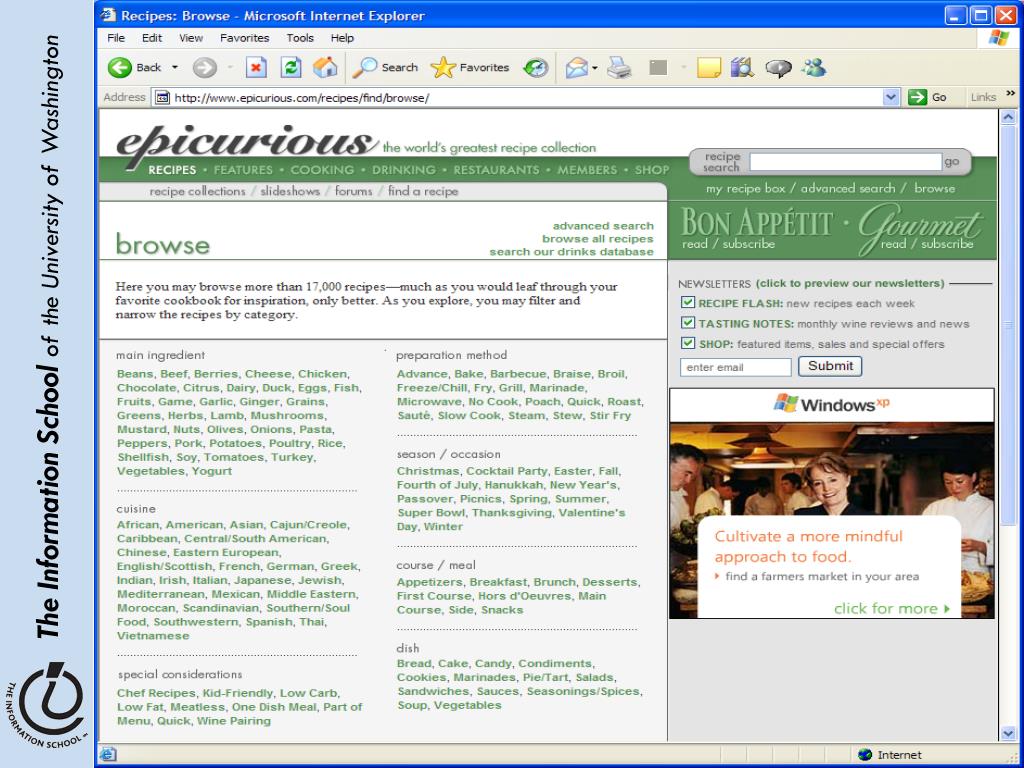Open the Search magnifier toolbar icon

[364, 67]
